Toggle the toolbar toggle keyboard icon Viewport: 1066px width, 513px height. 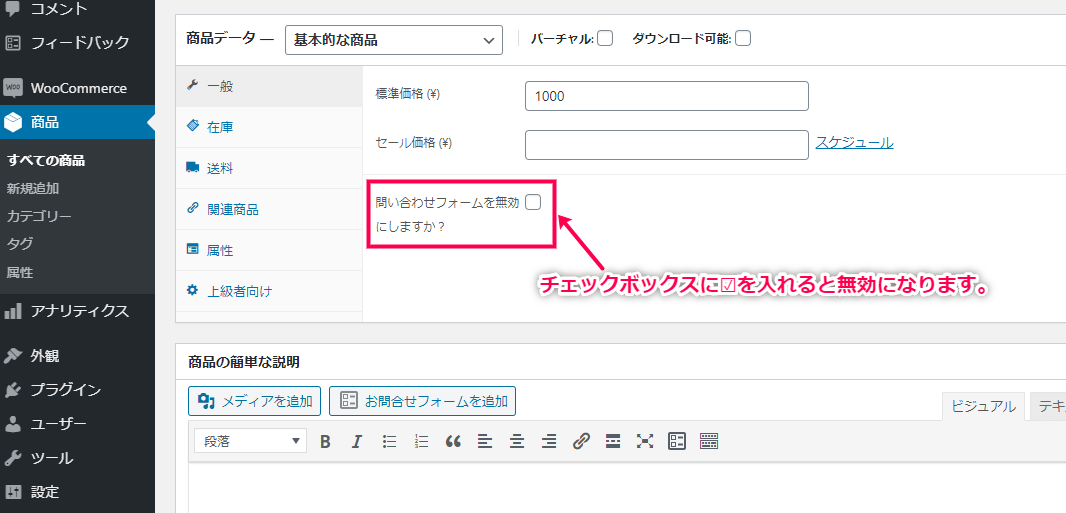pyautogui.click(x=709, y=442)
